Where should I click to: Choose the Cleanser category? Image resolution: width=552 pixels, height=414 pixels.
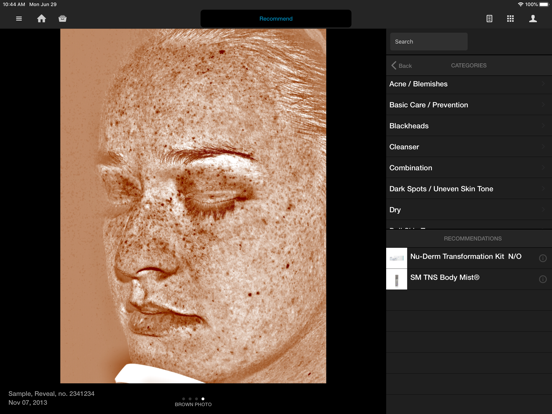[x=469, y=147]
